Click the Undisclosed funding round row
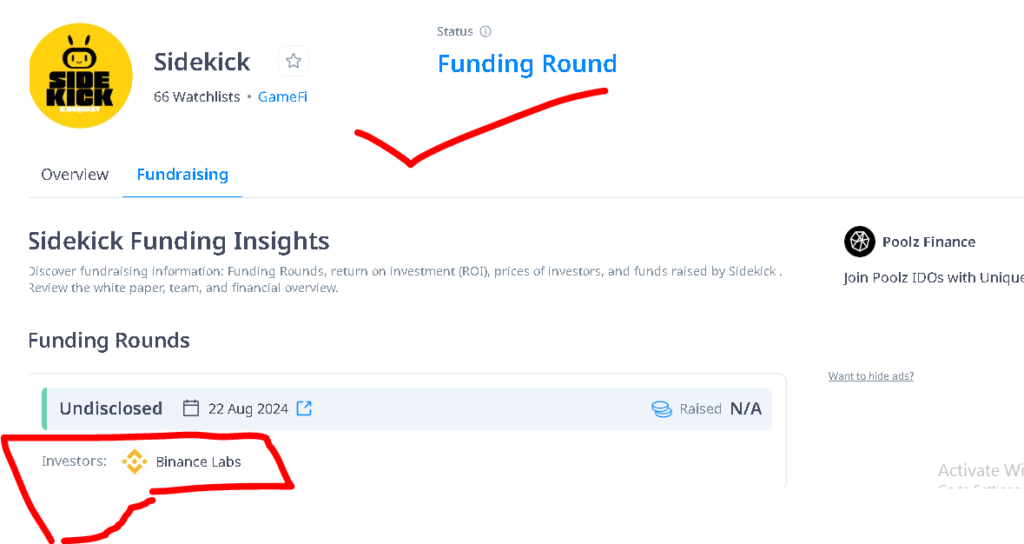 pos(407,409)
